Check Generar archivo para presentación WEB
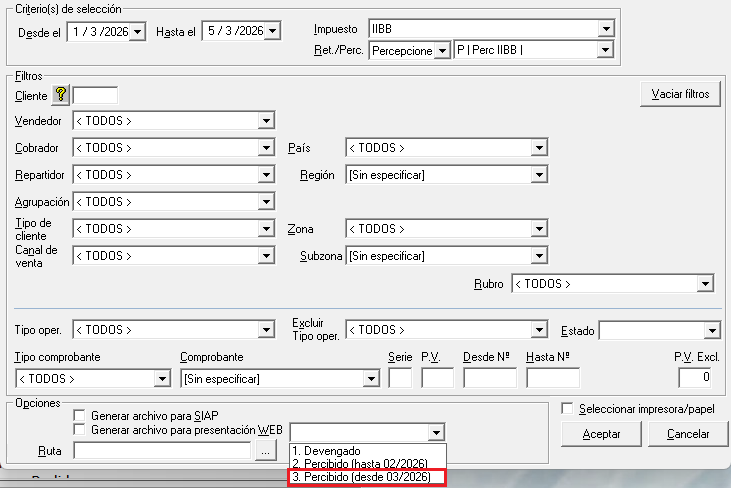 pos(79,429)
